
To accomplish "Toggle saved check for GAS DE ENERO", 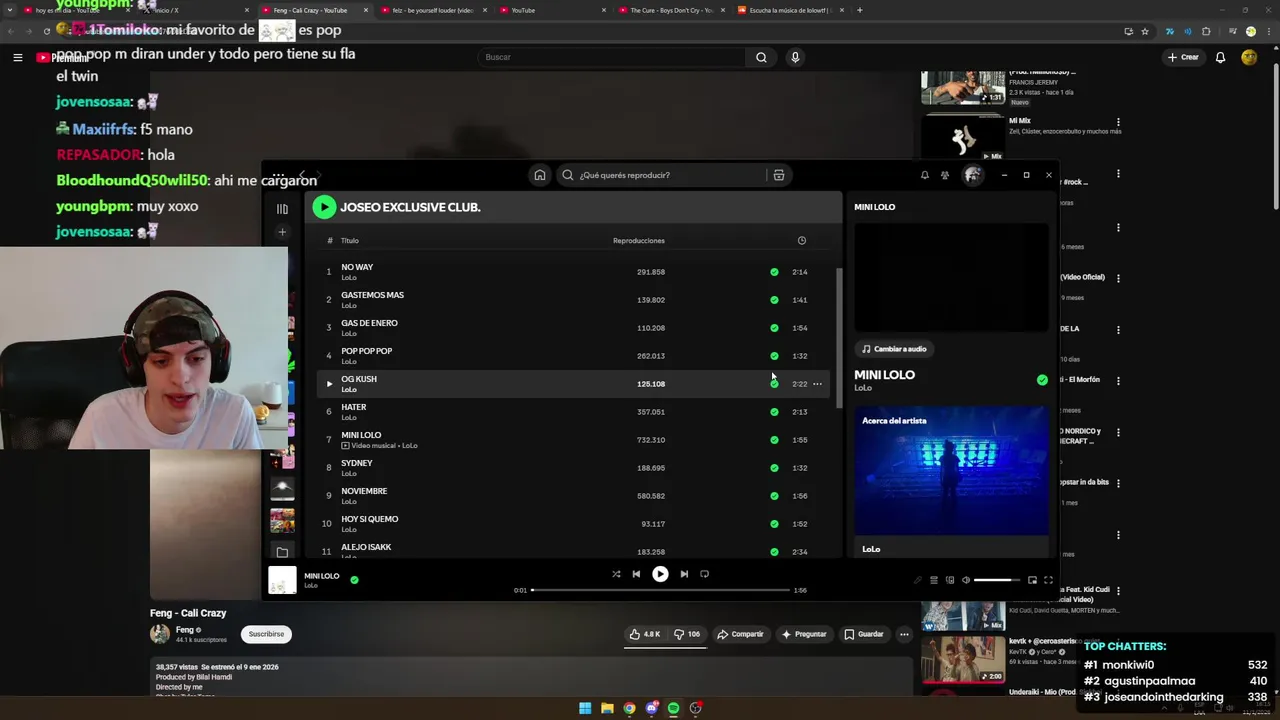I will pos(774,328).
